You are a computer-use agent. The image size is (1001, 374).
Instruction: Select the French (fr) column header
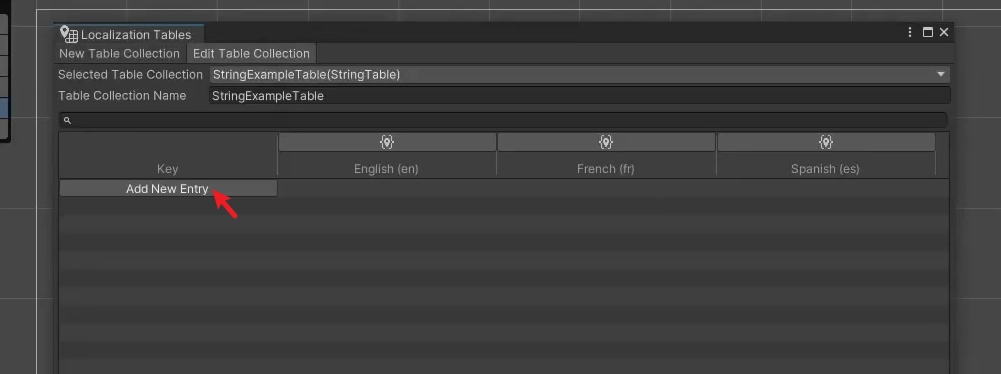[x=606, y=168]
